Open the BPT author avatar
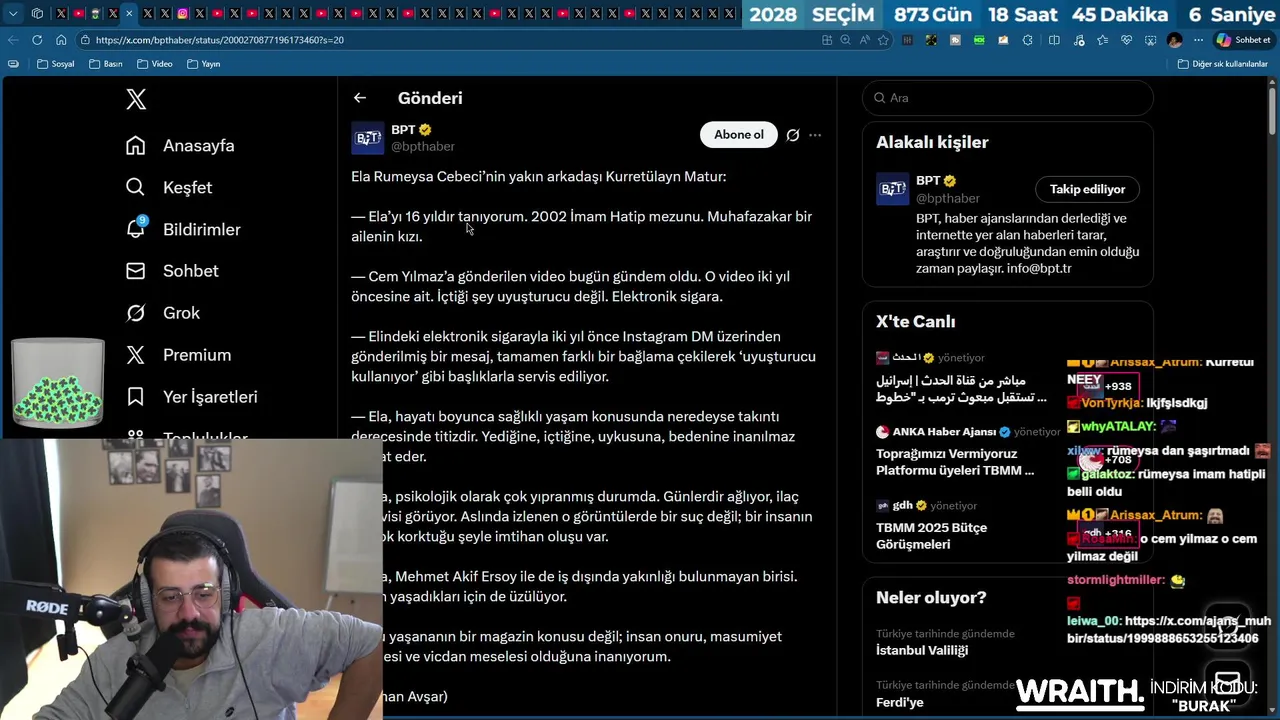This screenshot has height=720, width=1280. [x=368, y=138]
